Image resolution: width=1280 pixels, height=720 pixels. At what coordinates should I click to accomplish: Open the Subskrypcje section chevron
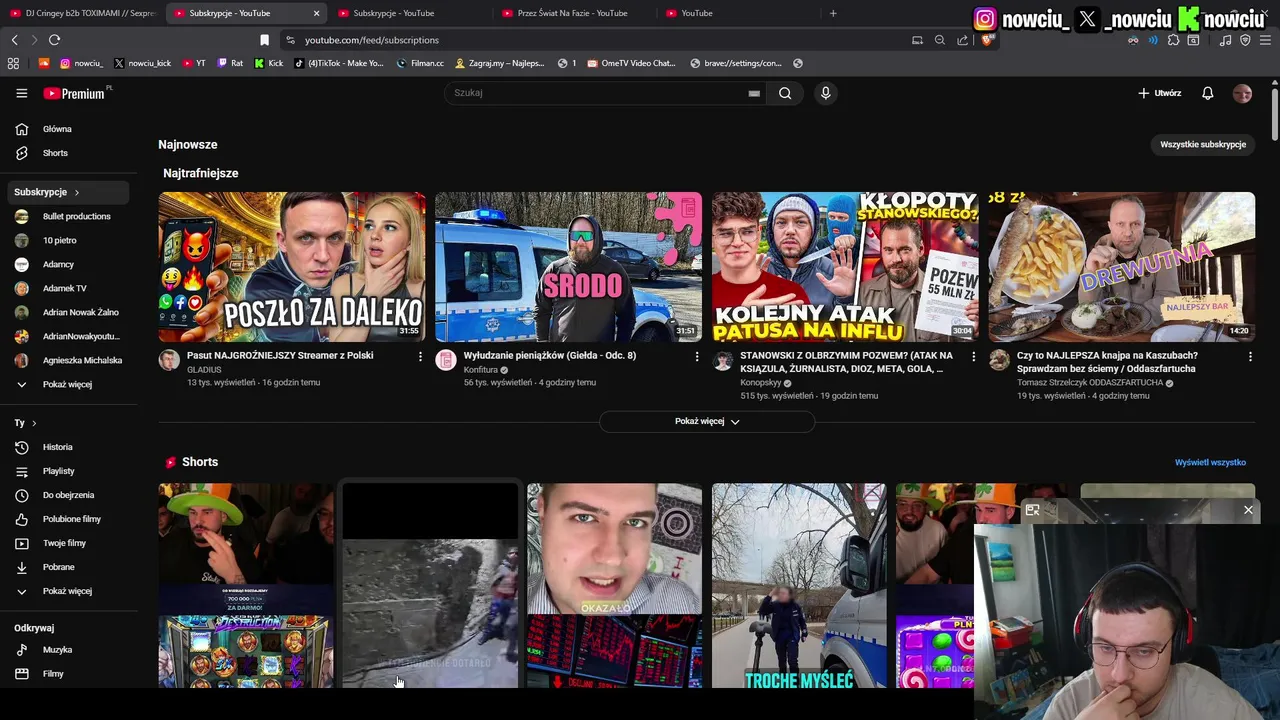click(x=76, y=192)
